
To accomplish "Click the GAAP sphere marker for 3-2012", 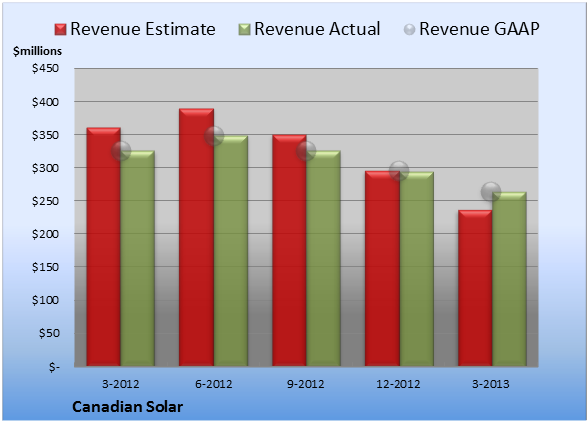I will point(121,151).
